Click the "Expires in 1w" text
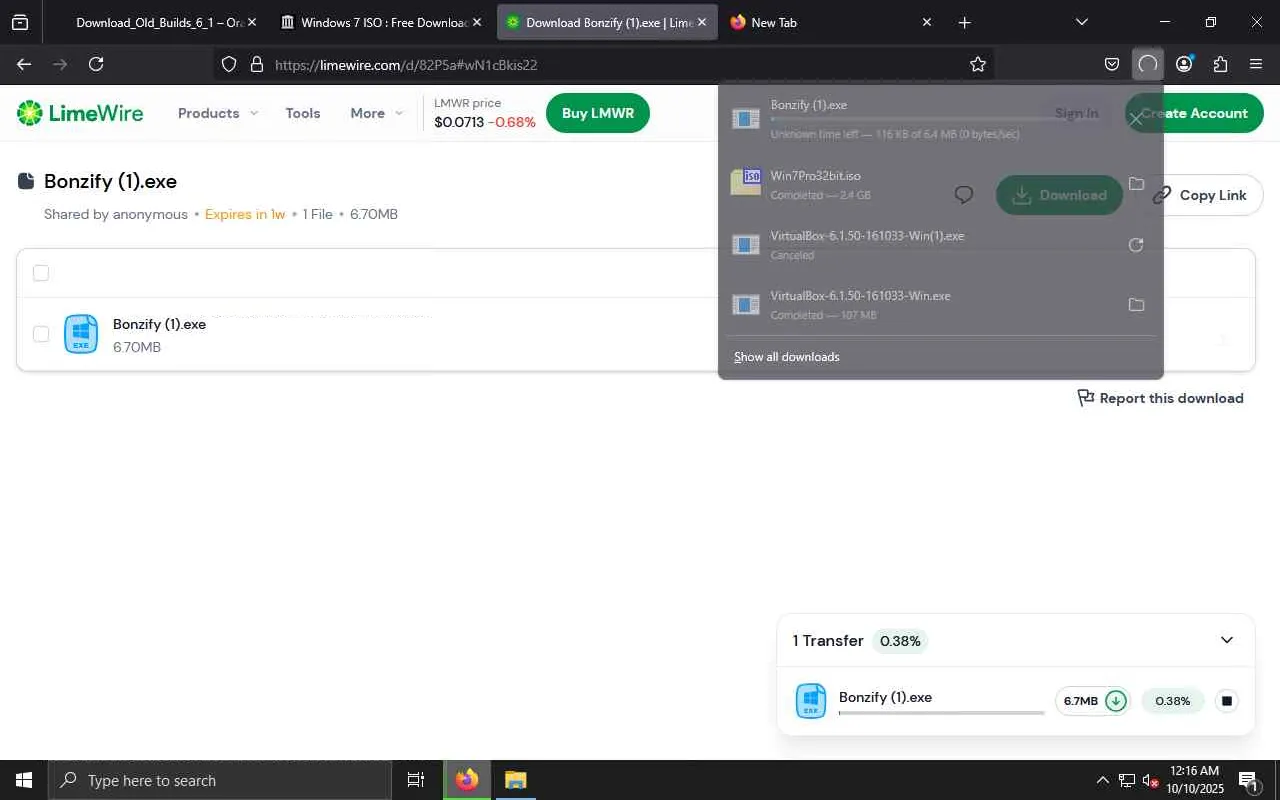 (x=245, y=214)
